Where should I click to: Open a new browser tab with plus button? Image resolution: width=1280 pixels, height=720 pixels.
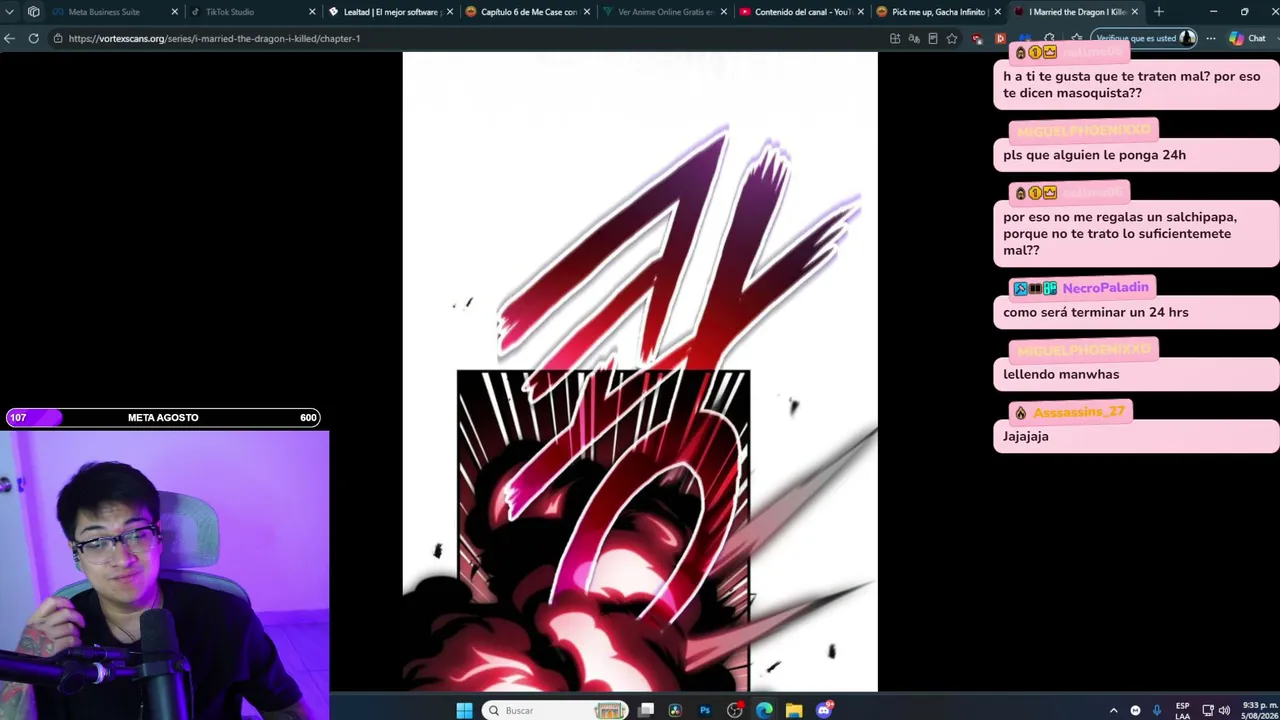(x=1158, y=12)
